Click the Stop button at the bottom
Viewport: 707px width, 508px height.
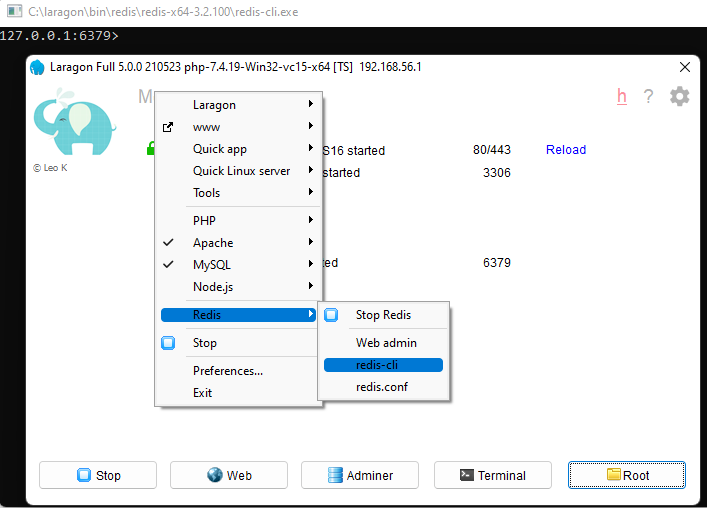(x=98, y=475)
